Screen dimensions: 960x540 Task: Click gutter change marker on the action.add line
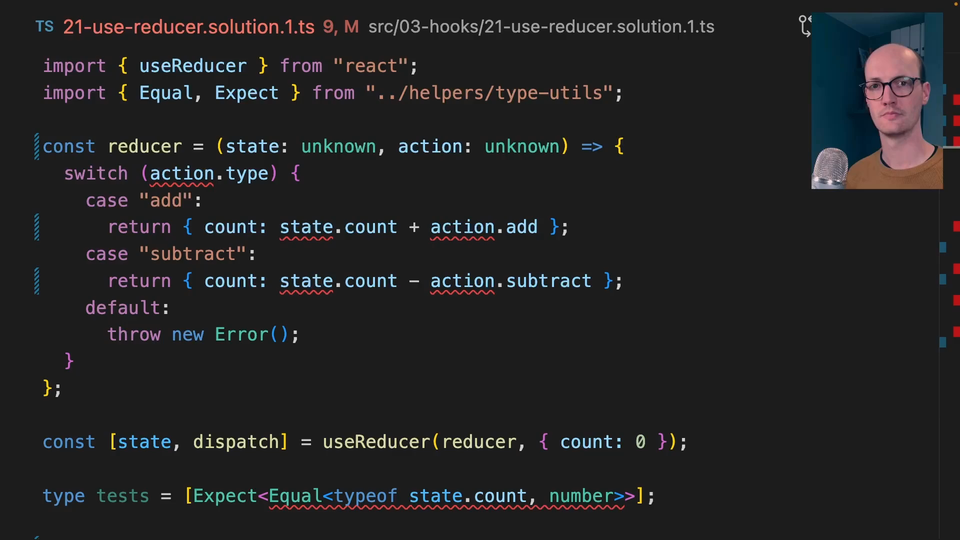click(37, 227)
